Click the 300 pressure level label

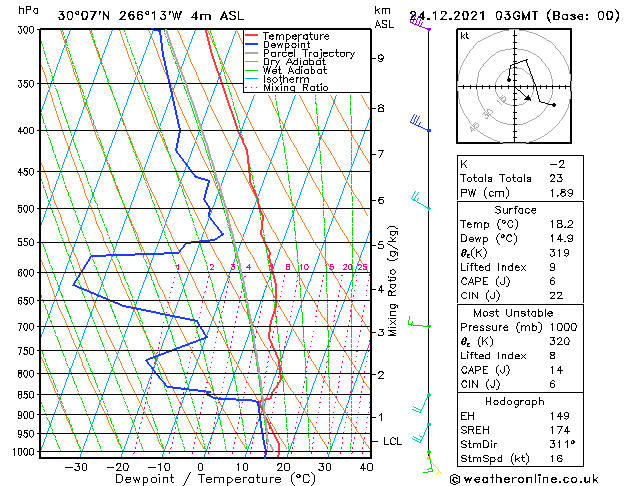click(28, 30)
